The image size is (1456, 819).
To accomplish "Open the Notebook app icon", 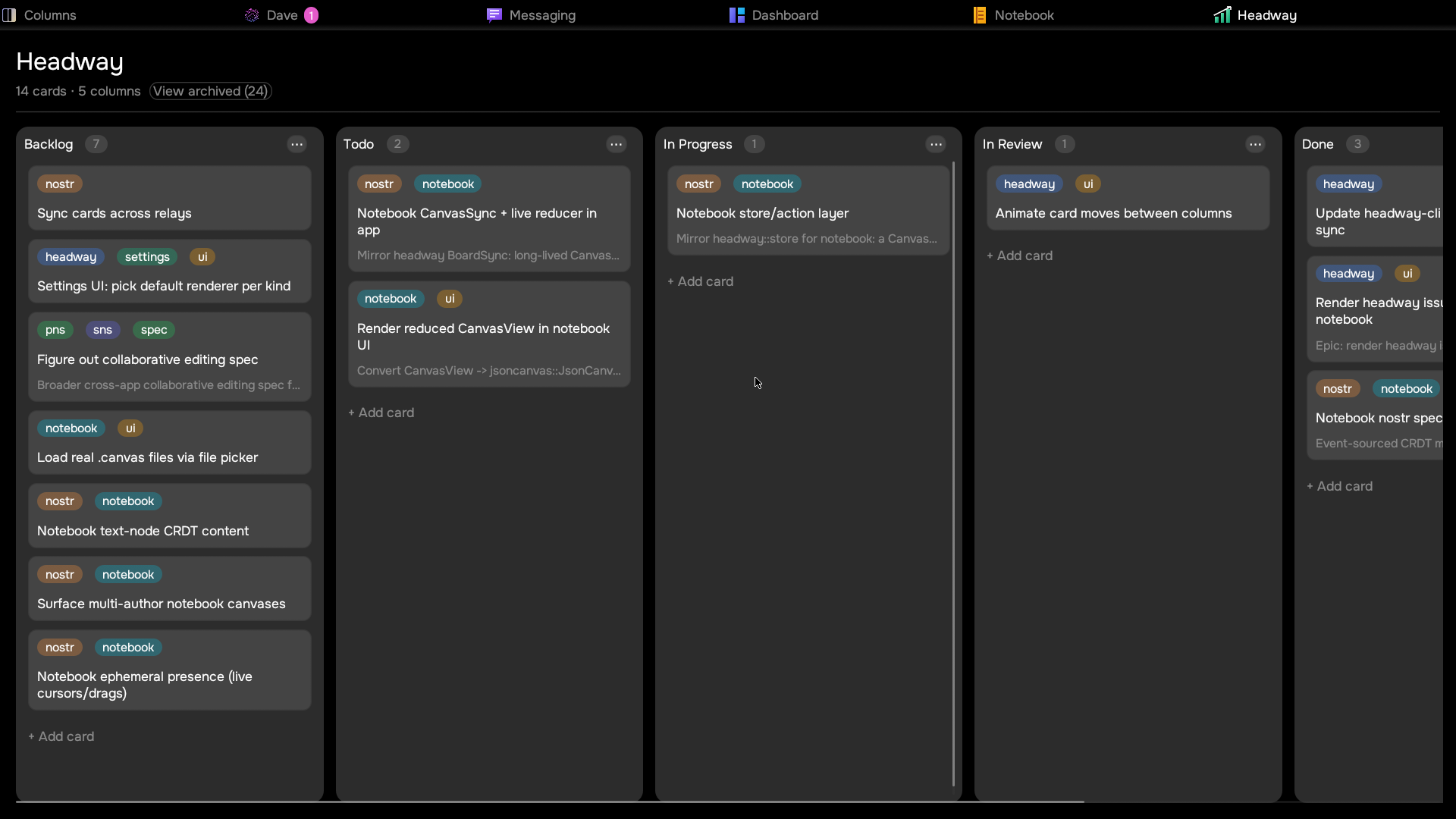I will pos(980,15).
